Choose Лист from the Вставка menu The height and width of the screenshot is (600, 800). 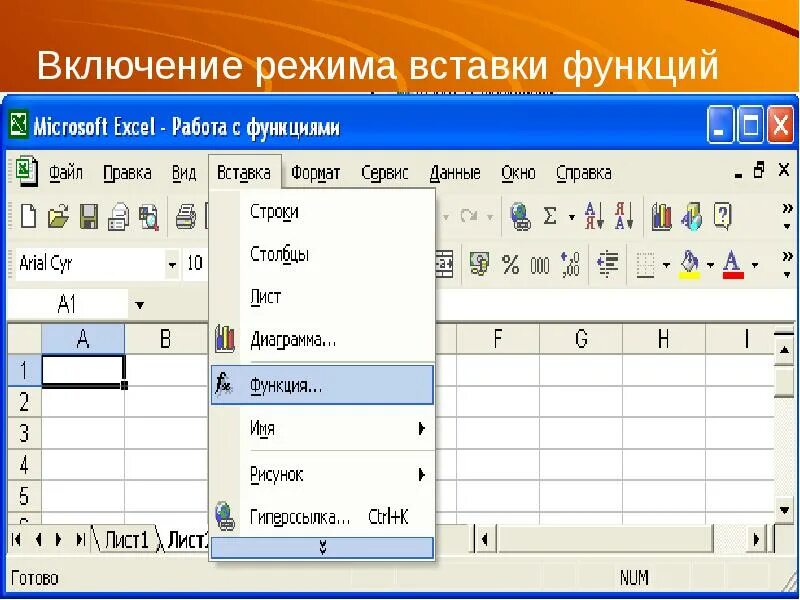click(x=322, y=296)
